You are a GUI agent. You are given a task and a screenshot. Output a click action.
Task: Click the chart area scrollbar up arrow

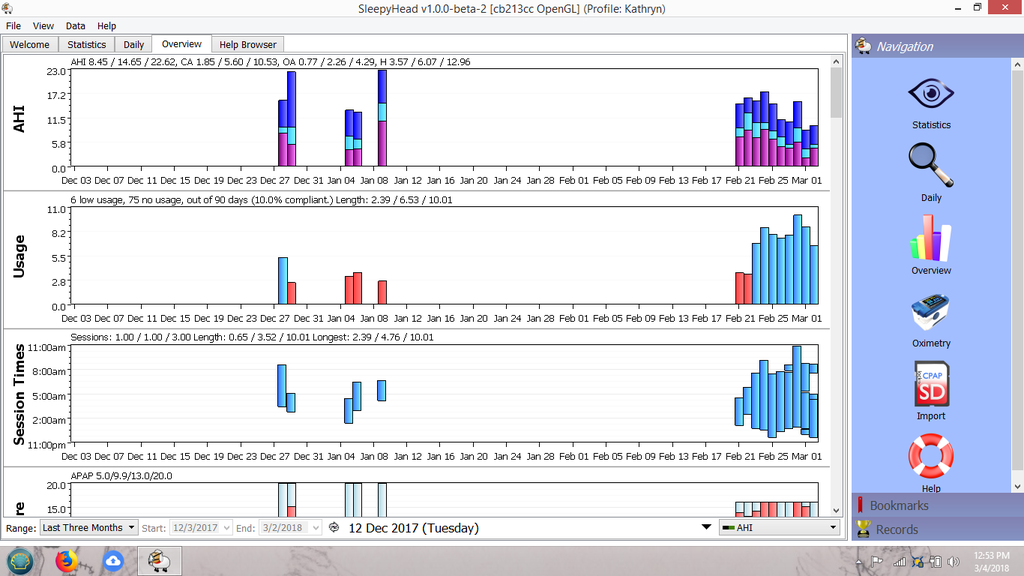836,61
